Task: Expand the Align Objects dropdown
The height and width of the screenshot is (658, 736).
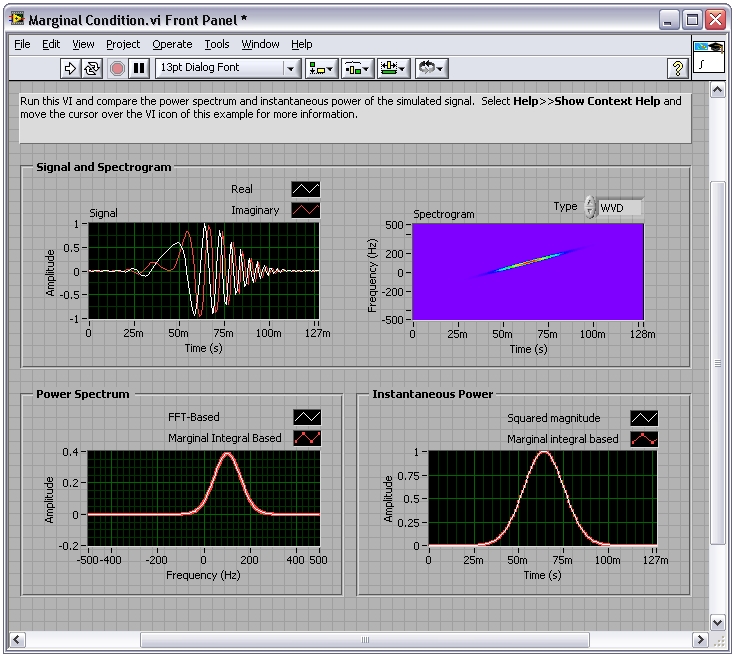Action: (322, 68)
